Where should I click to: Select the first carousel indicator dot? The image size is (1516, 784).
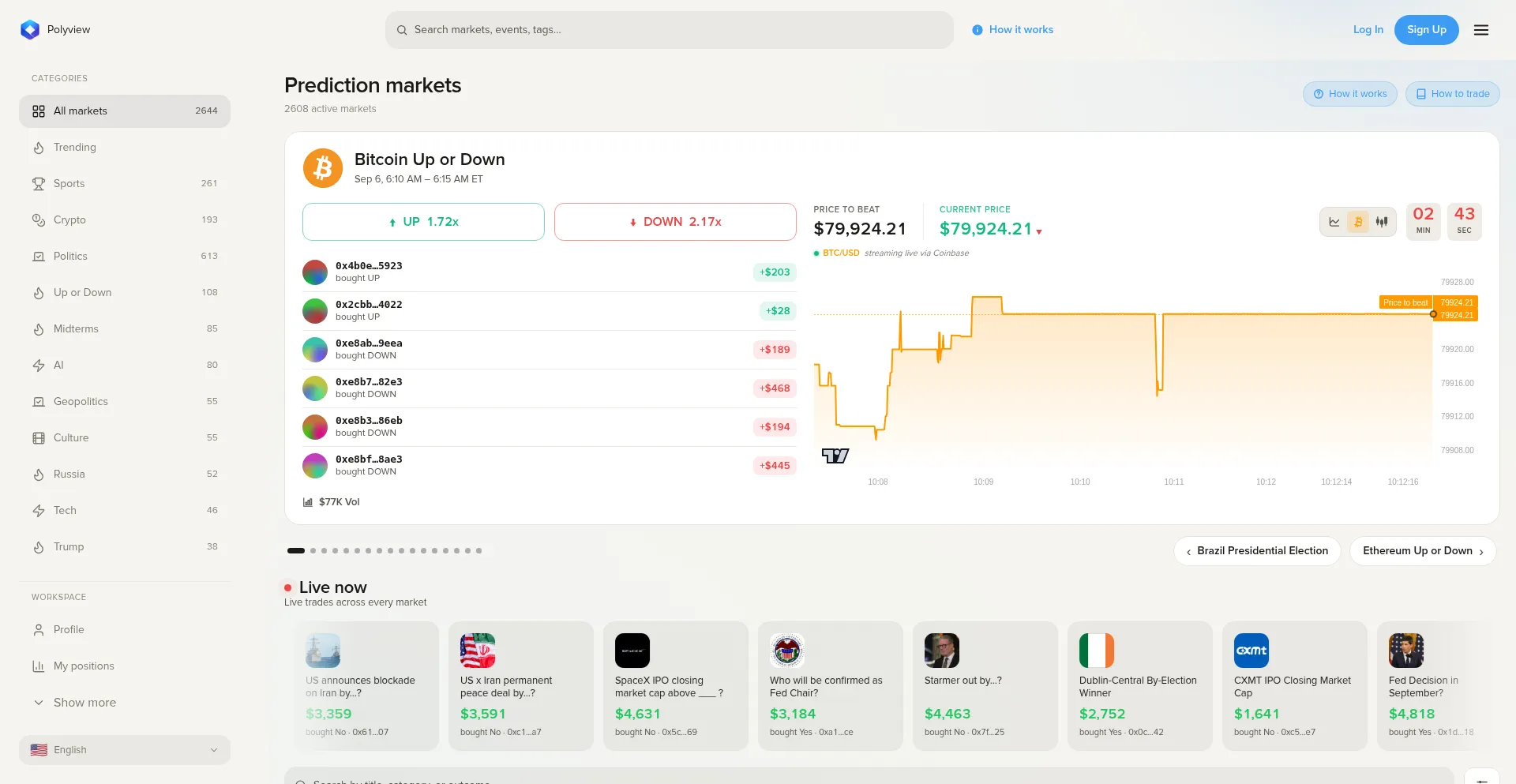point(296,551)
